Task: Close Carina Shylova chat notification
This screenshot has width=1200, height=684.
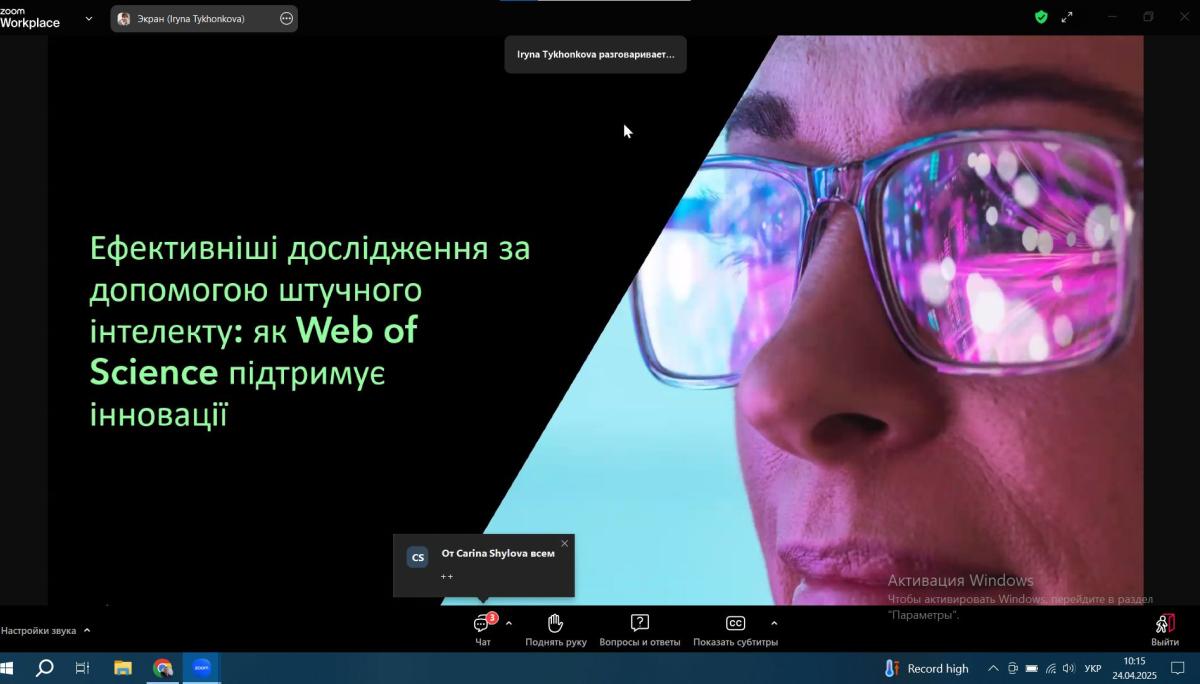Action: point(565,543)
